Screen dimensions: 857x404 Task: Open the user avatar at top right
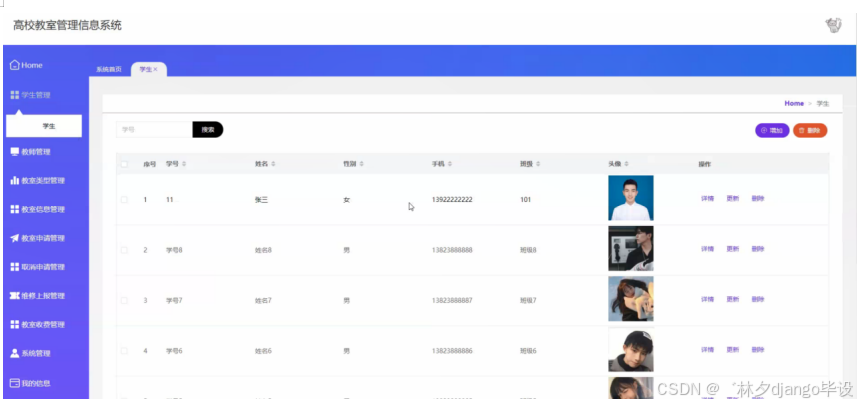click(x=833, y=25)
